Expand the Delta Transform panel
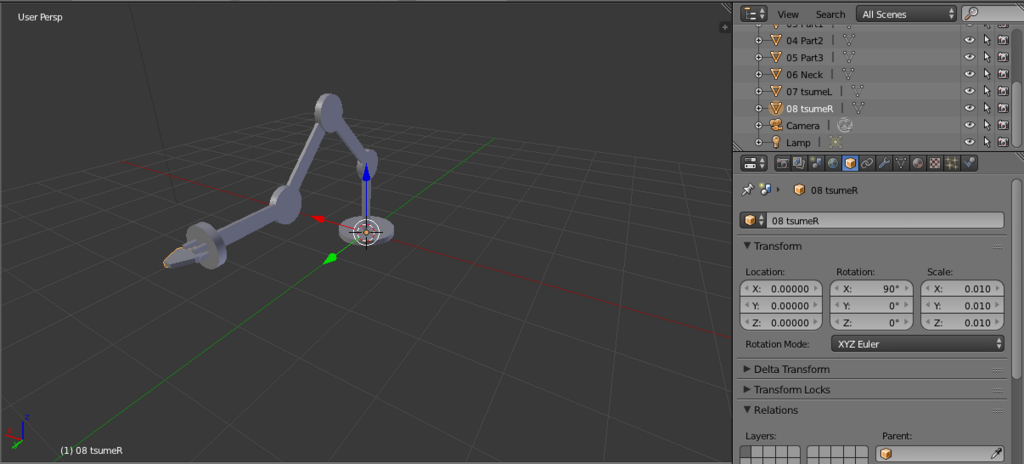The width and height of the screenshot is (1024, 464). (x=748, y=369)
